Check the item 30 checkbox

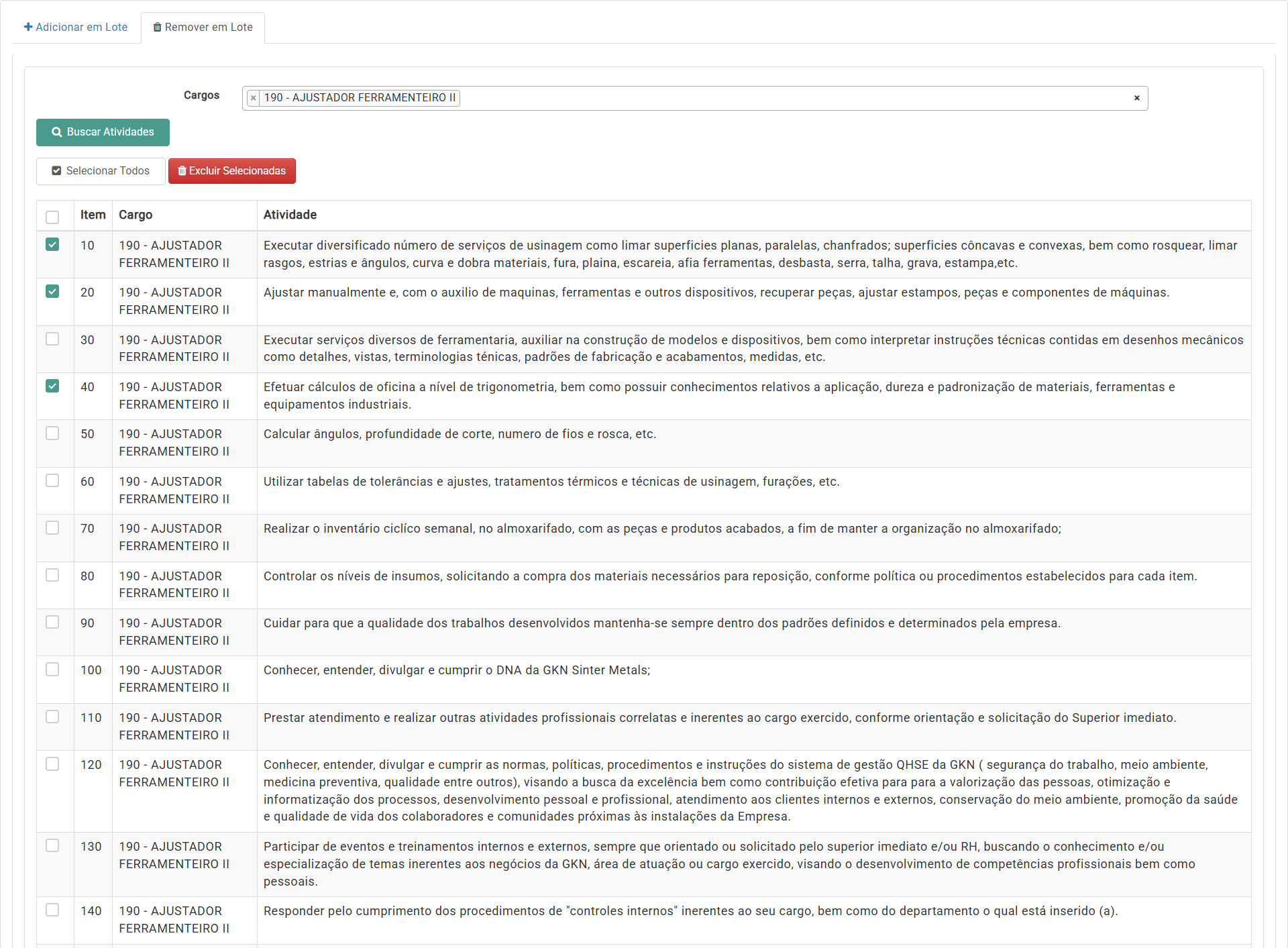tap(52, 339)
